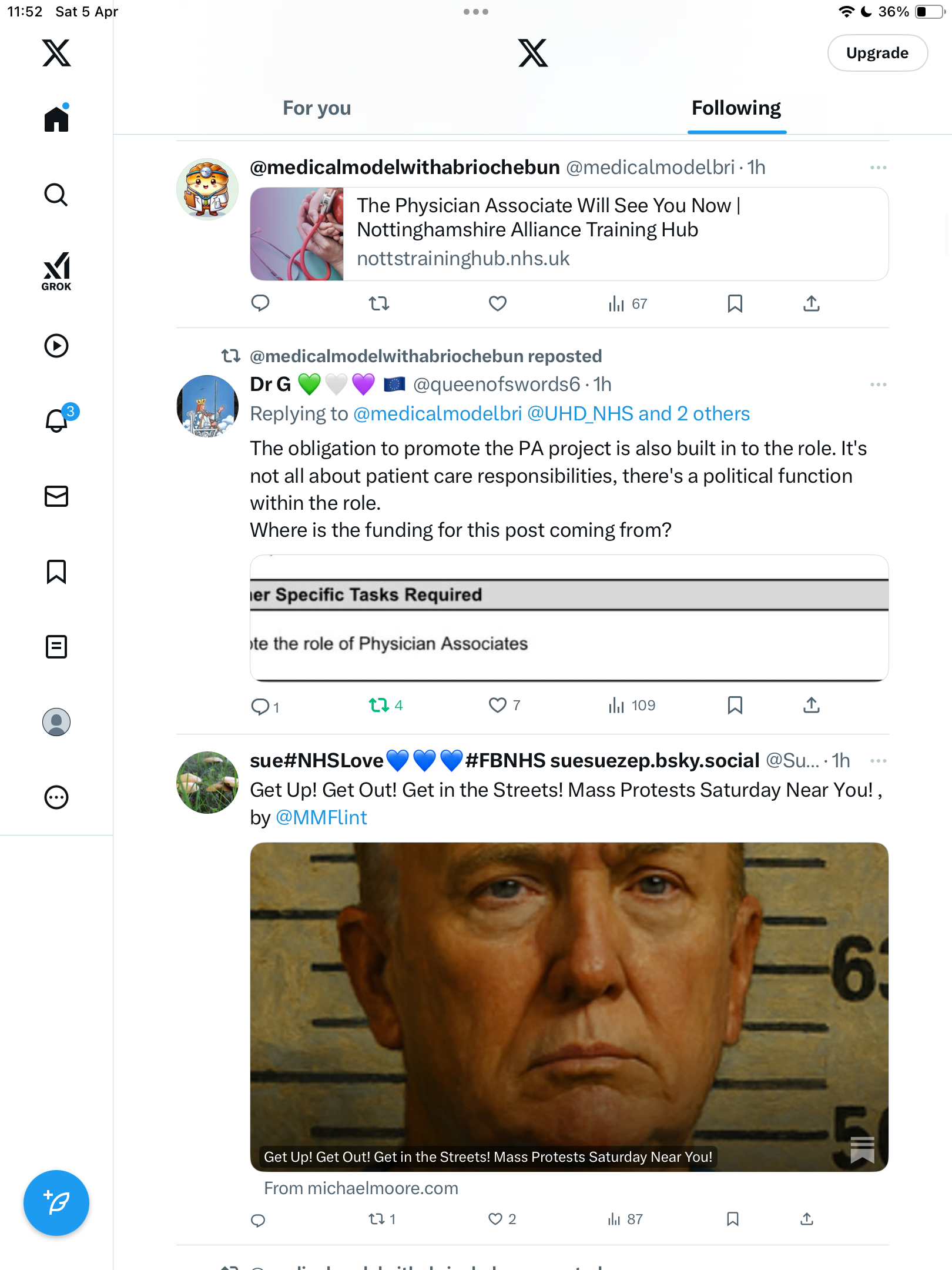Bookmark the Physician Associate link post
Image resolution: width=952 pixels, height=1270 pixels.
[735, 303]
